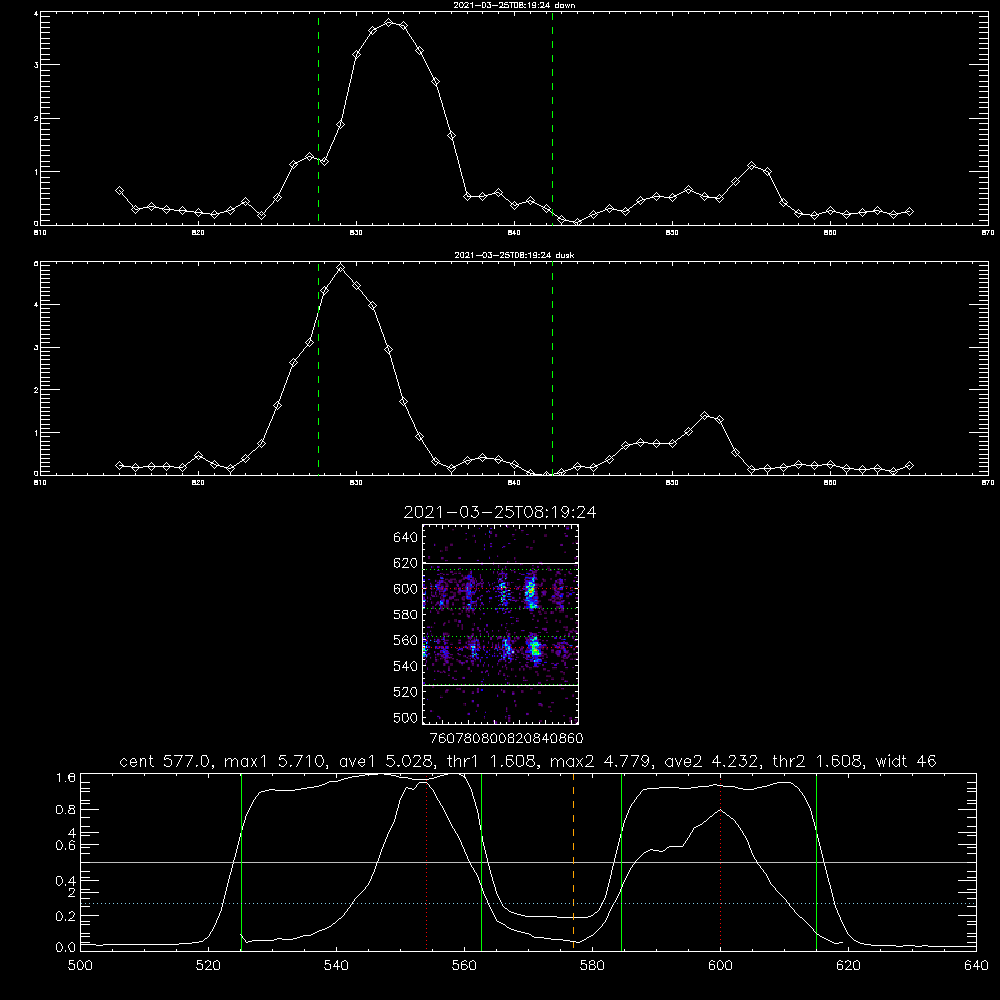Screen dimensions: 1000x1000
Task: Select the red dotted line near 554 in bottom plot
Action: pos(426,864)
